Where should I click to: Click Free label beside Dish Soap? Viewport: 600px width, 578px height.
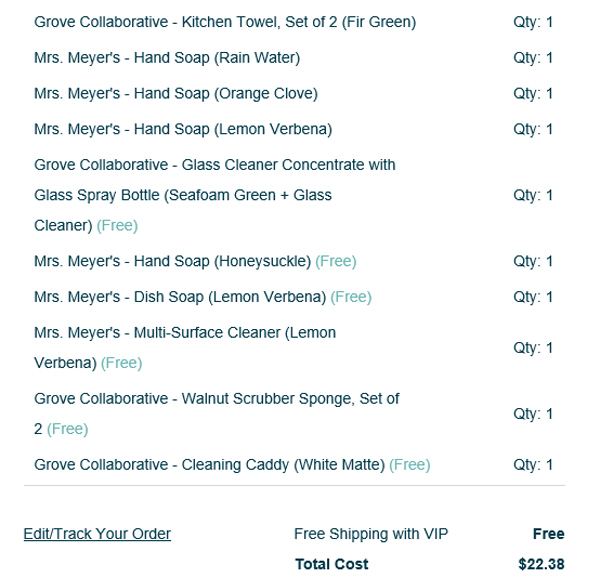click(x=351, y=297)
